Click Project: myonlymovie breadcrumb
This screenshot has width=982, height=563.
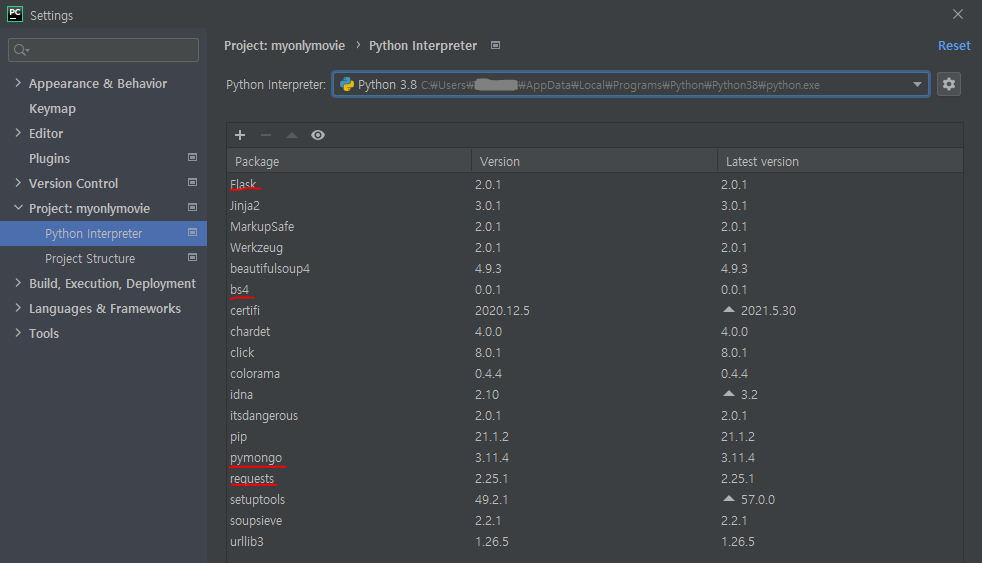click(284, 46)
